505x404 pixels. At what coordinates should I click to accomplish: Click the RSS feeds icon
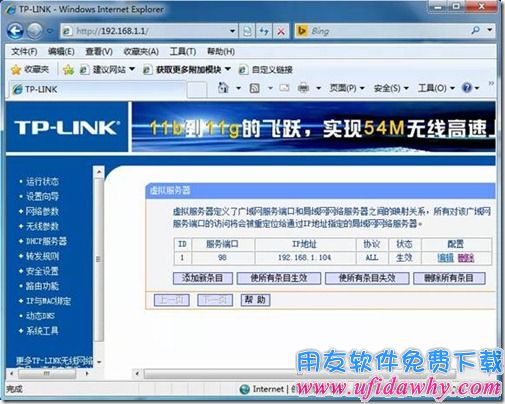click(x=255, y=88)
